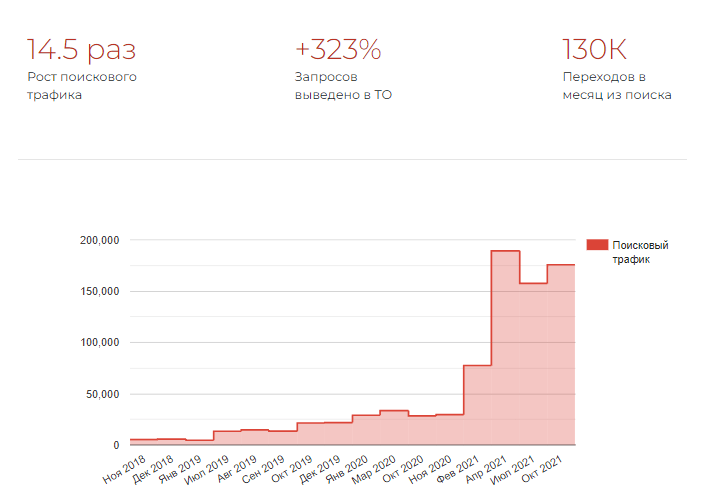Click the 200,000 y-axis label
Viewport: 708px width, 498px height.
[100, 240]
